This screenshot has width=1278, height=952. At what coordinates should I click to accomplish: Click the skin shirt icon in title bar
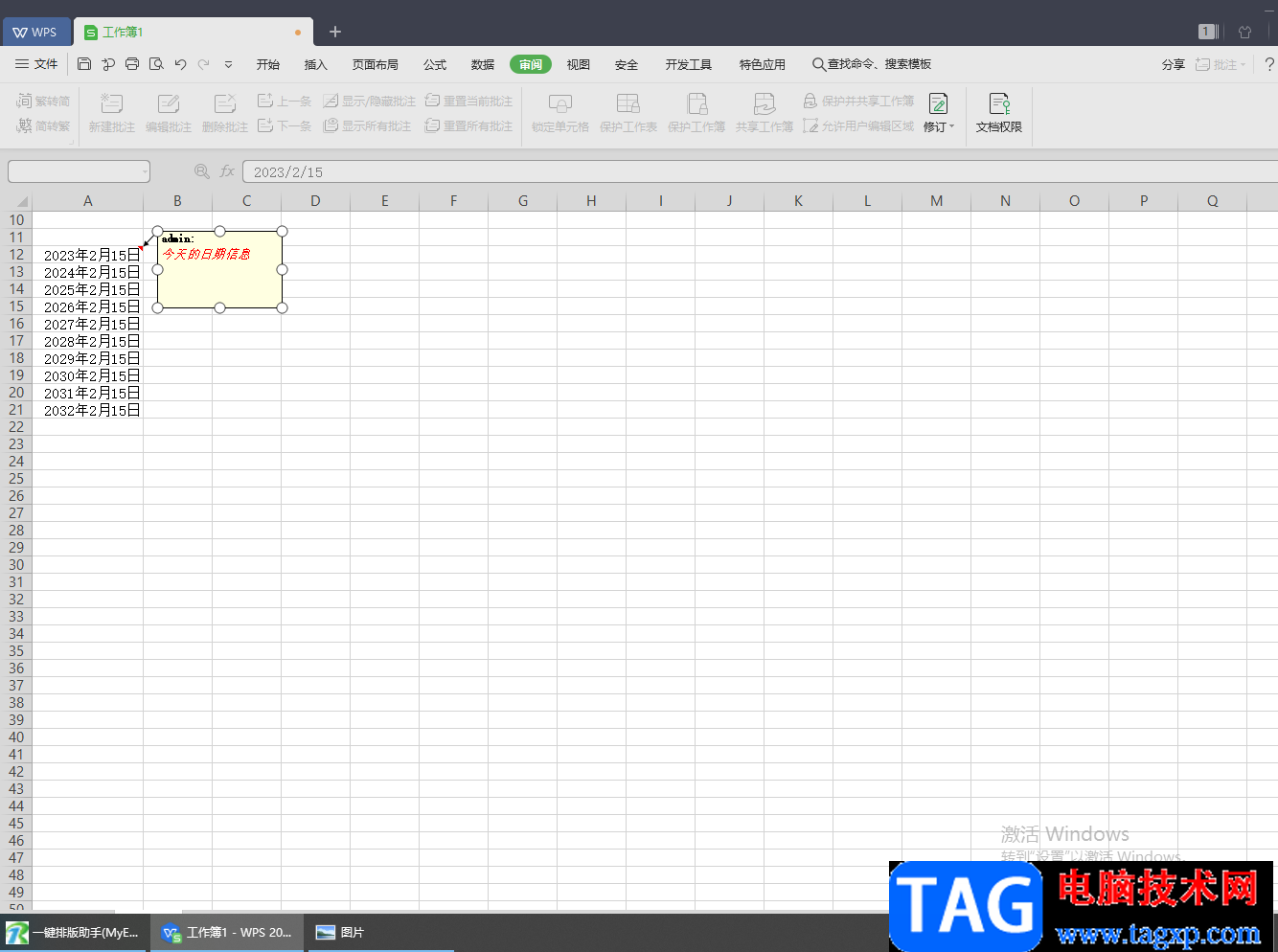tap(1244, 32)
